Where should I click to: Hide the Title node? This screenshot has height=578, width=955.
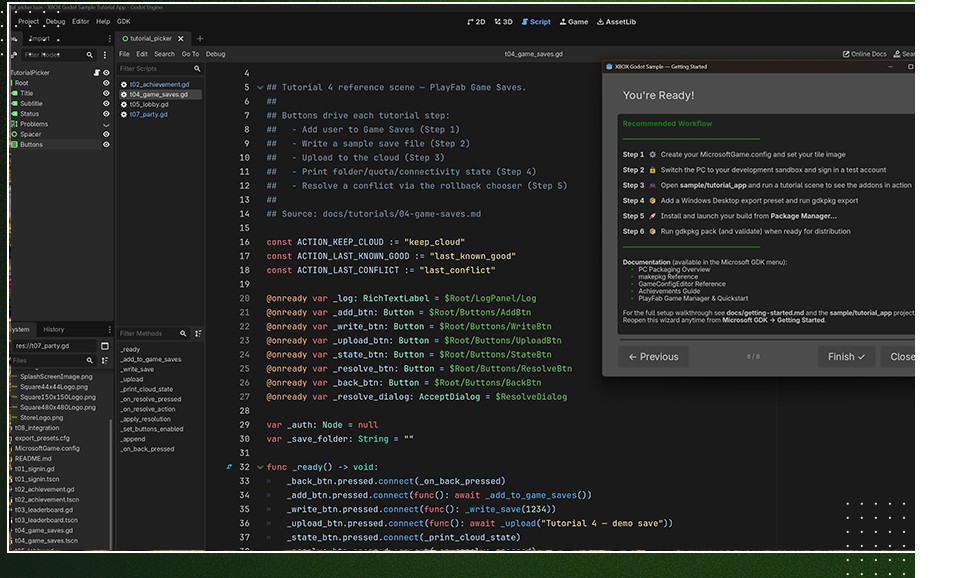pos(106,93)
